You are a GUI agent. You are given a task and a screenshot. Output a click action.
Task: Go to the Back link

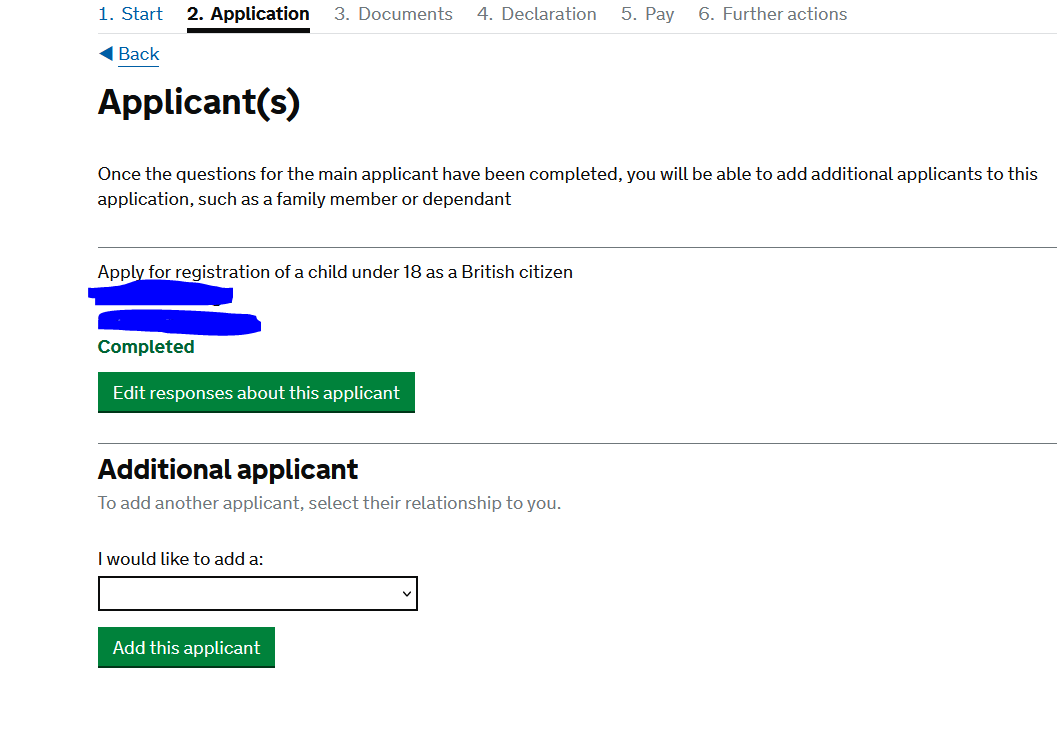[139, 54]
